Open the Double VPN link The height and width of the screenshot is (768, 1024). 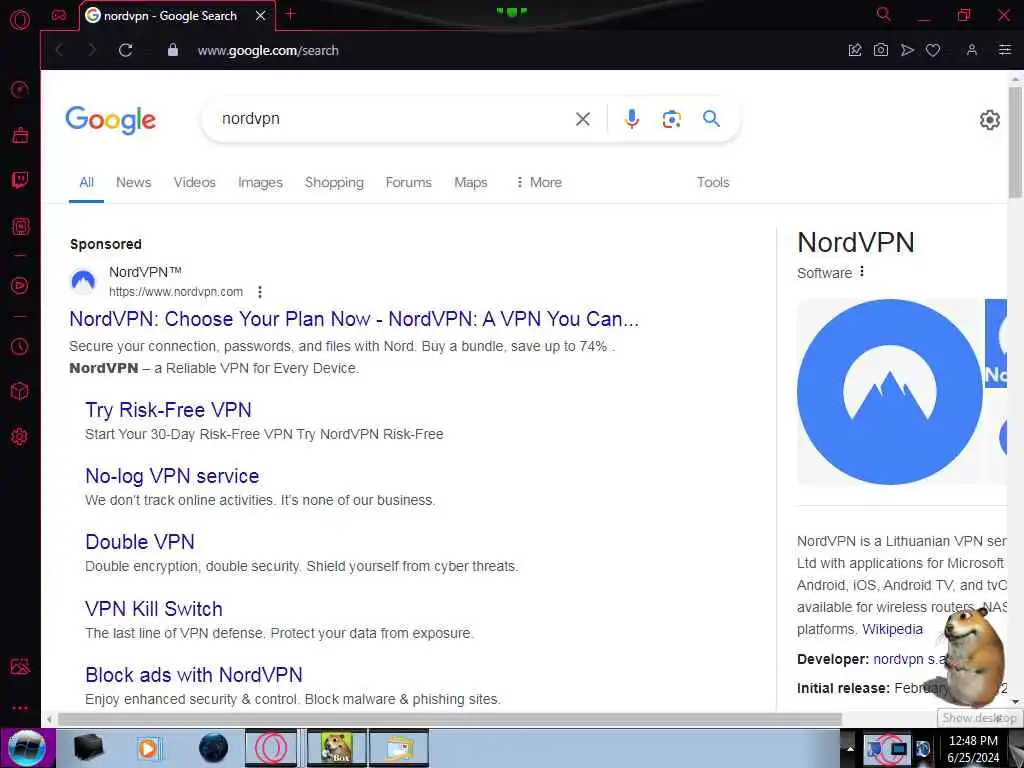click(x=140, y=541)
